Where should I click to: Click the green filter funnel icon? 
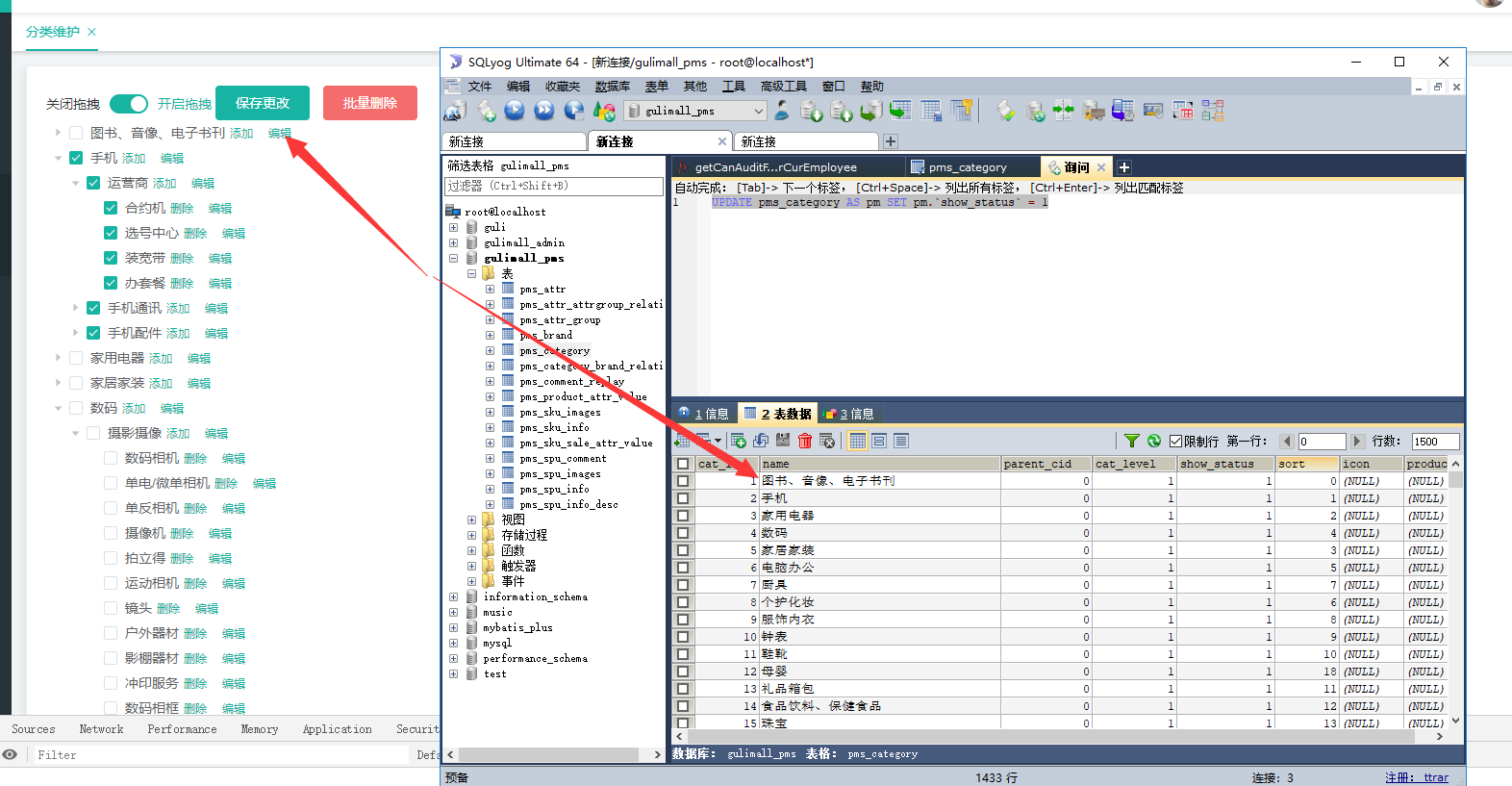1132,441
